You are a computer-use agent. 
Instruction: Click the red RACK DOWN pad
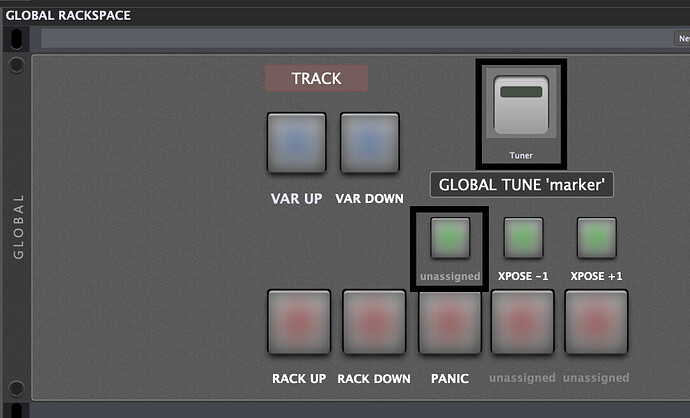(x=374, y=322)
